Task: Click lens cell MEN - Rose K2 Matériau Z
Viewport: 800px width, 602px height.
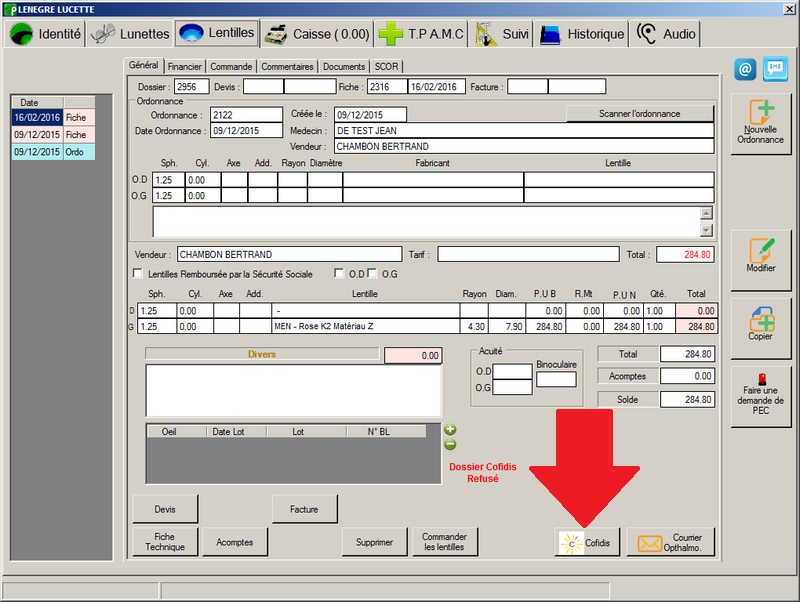Action: click(x=366, y=326)
